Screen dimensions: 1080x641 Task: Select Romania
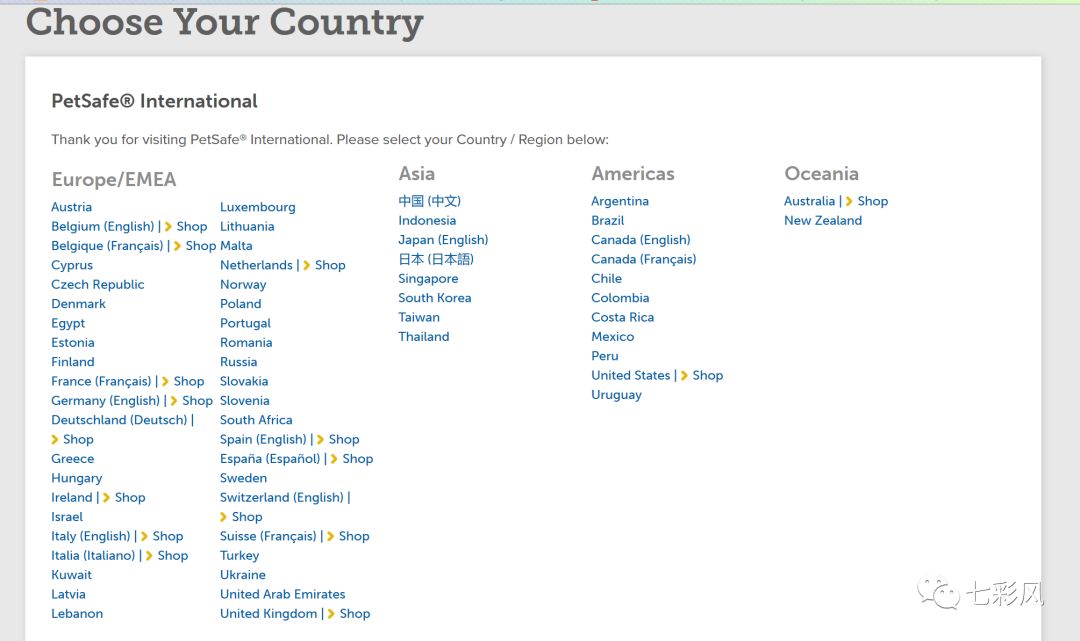(x=246, y=343)
